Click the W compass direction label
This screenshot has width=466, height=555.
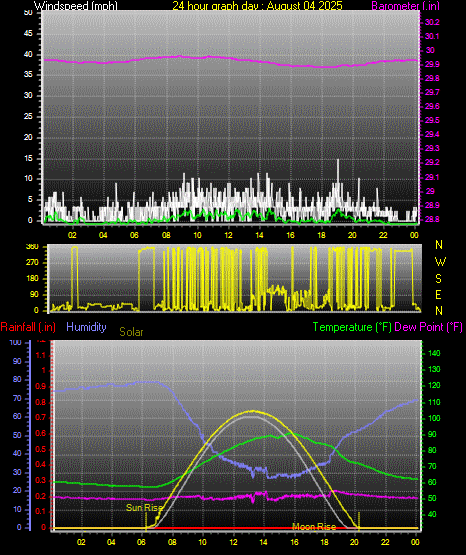point(440,262)
